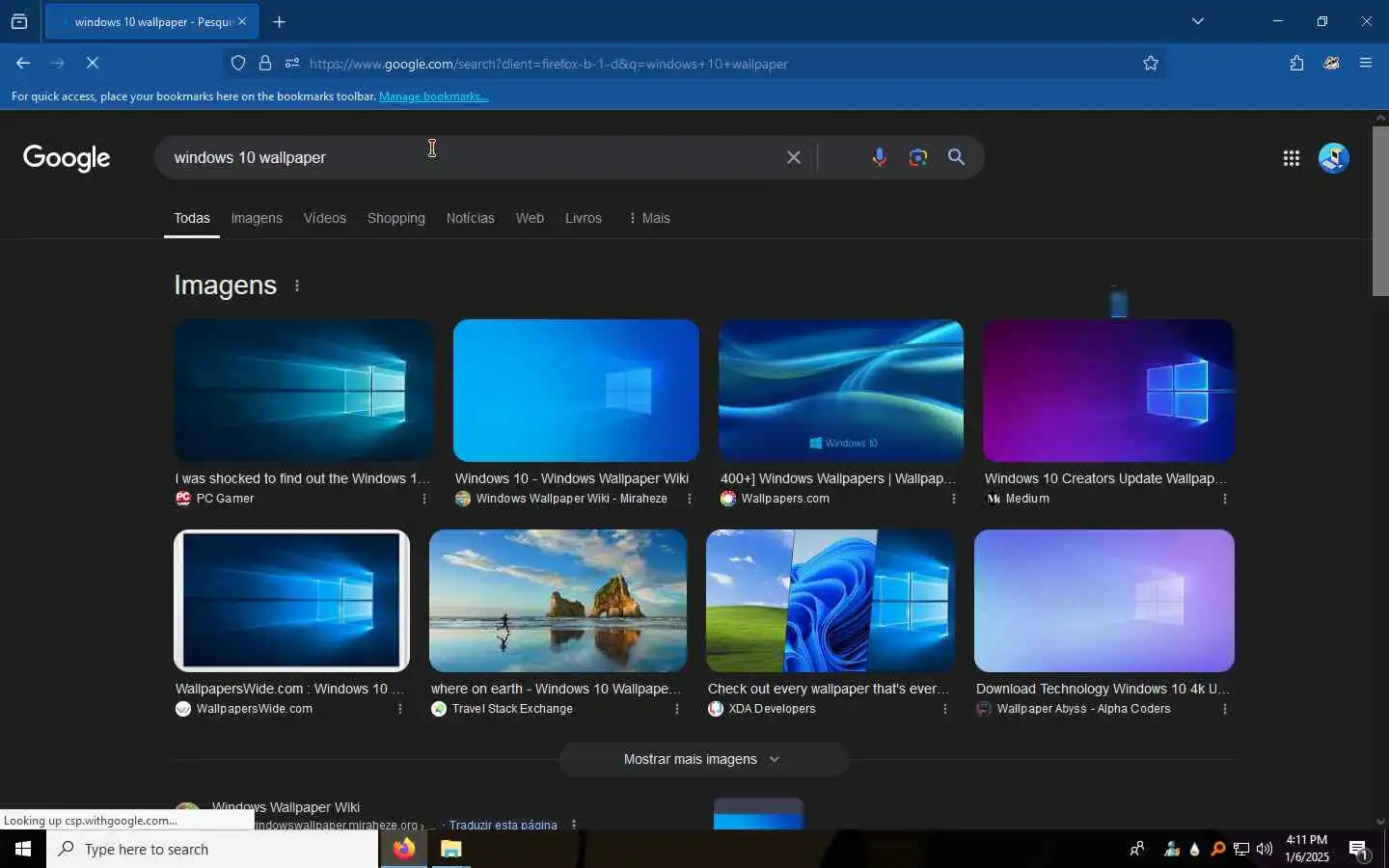Expand Mostrar mais imagens button

(x=703, y=759)
